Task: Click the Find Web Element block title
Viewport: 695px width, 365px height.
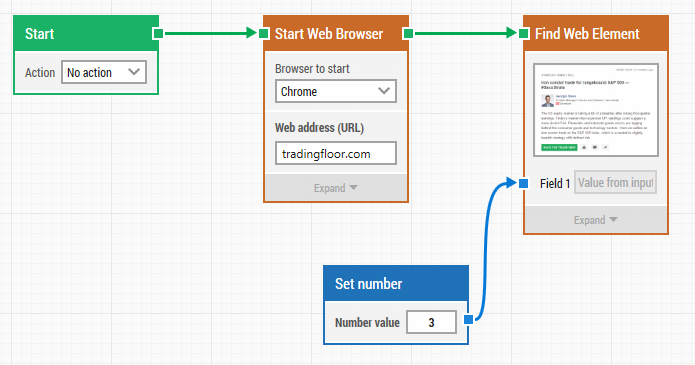Action: tap(587, 34)
